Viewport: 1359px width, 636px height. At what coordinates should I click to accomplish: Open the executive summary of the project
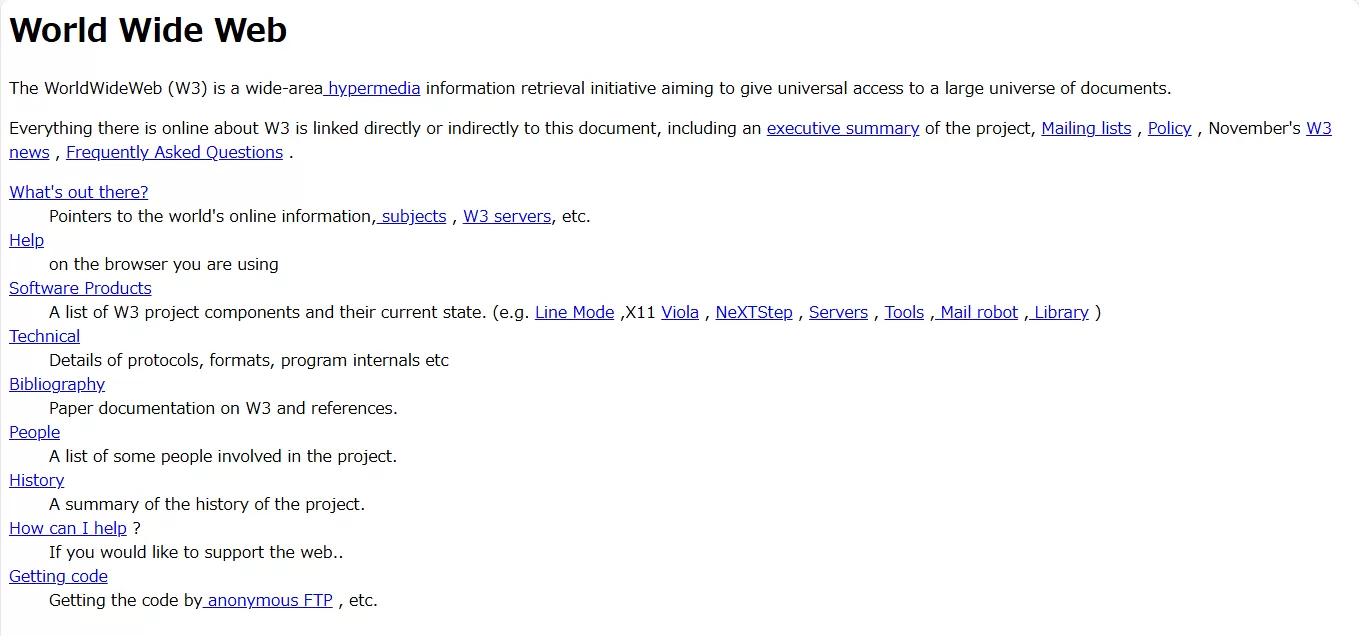tap(842, 128)
